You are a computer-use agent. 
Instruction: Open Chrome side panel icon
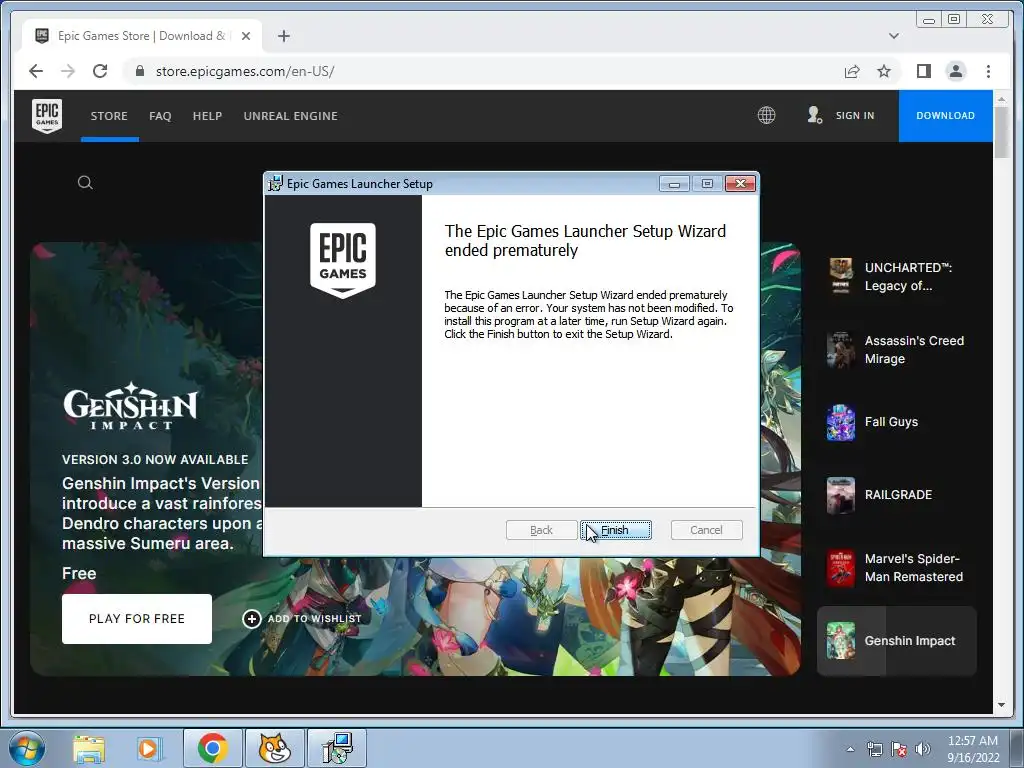(x=923, y=71)
